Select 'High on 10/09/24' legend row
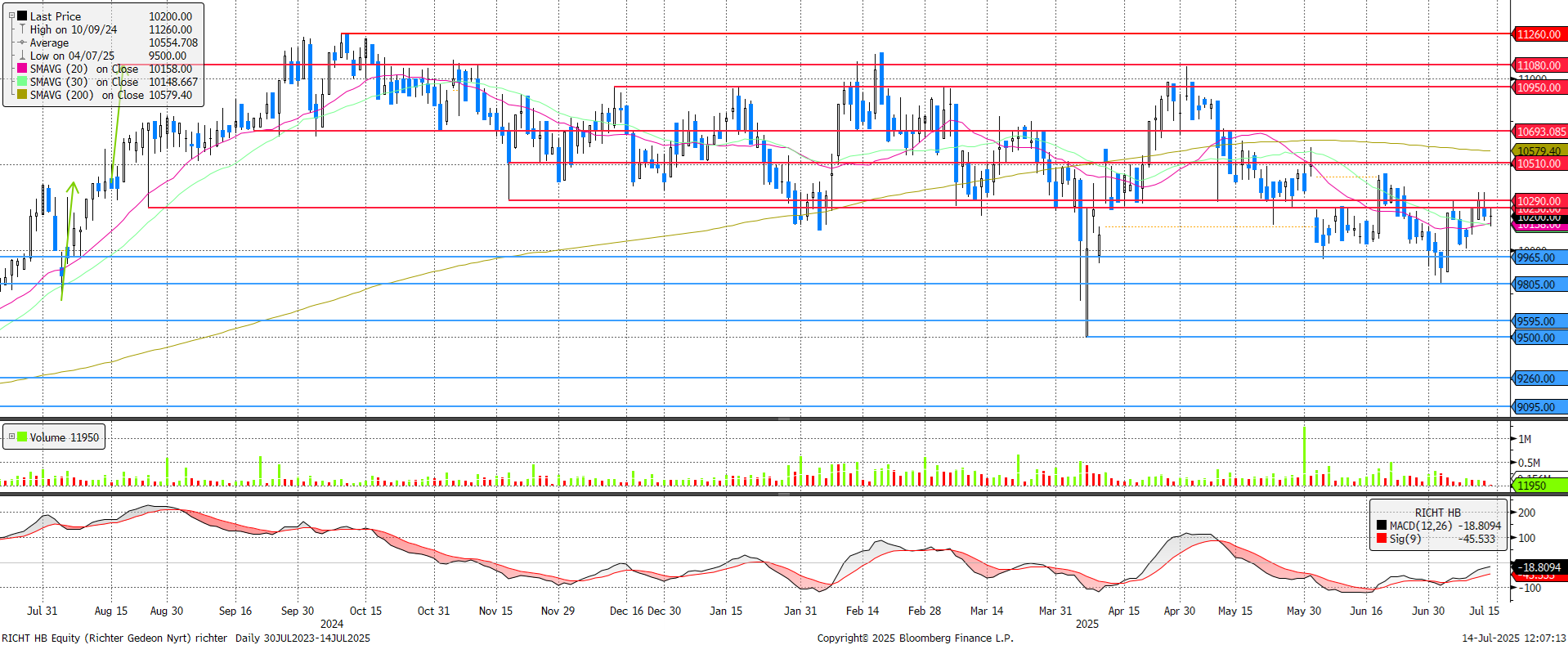 (x=74, y=29)
